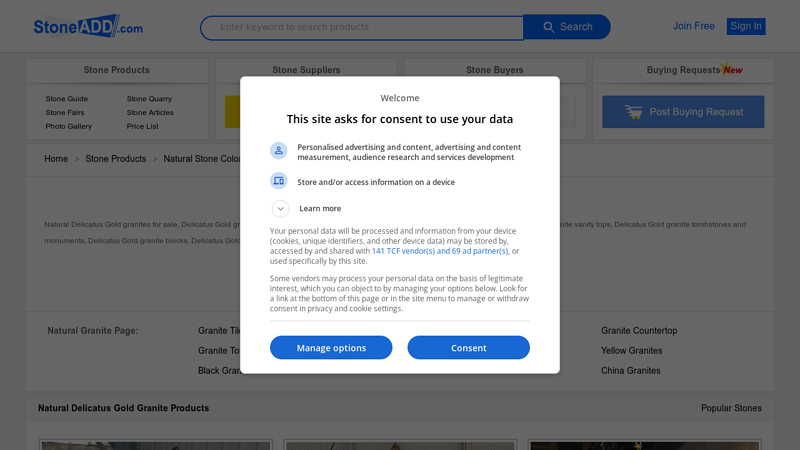Screen dimensions: 800x450
Task: Open the Yellow Granites link
Action: 631,351
